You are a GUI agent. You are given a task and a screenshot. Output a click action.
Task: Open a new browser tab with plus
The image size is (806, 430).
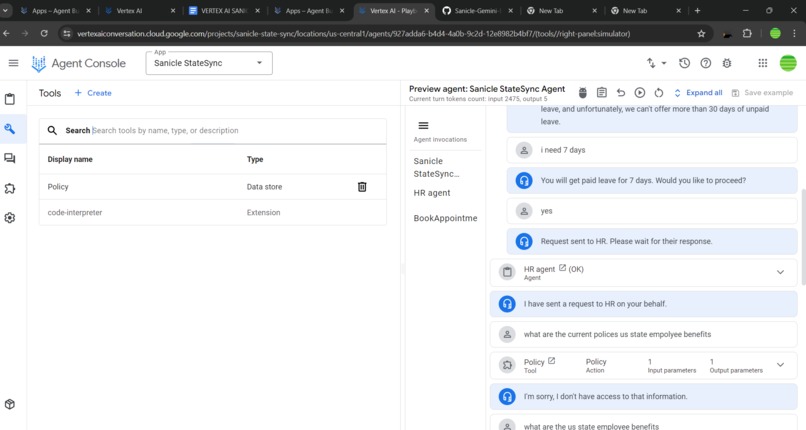tap(697, 11)
